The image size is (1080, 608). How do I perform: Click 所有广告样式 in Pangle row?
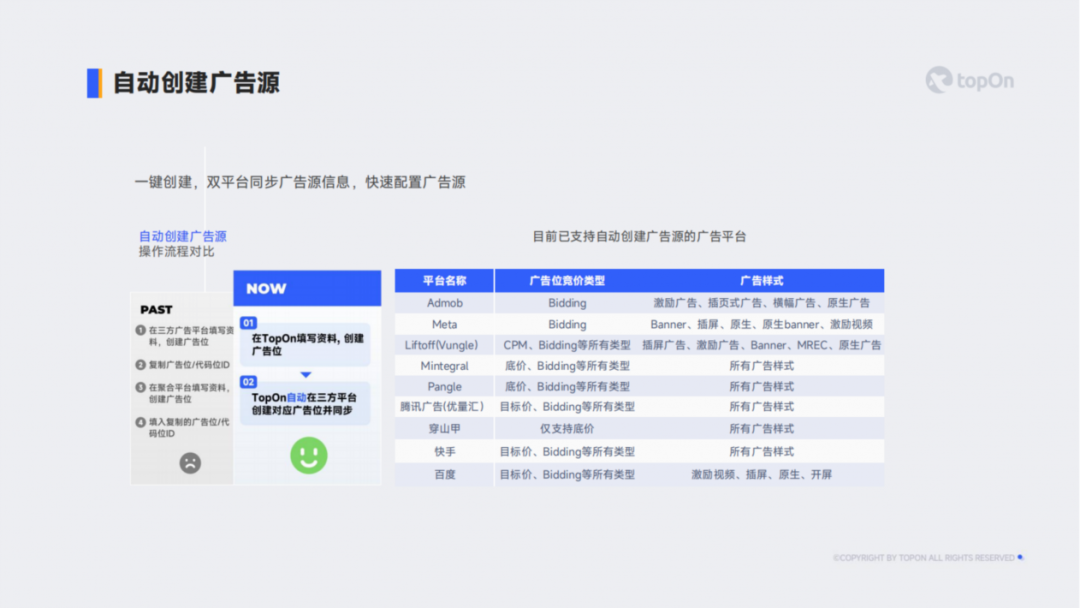tap(761, 386)
